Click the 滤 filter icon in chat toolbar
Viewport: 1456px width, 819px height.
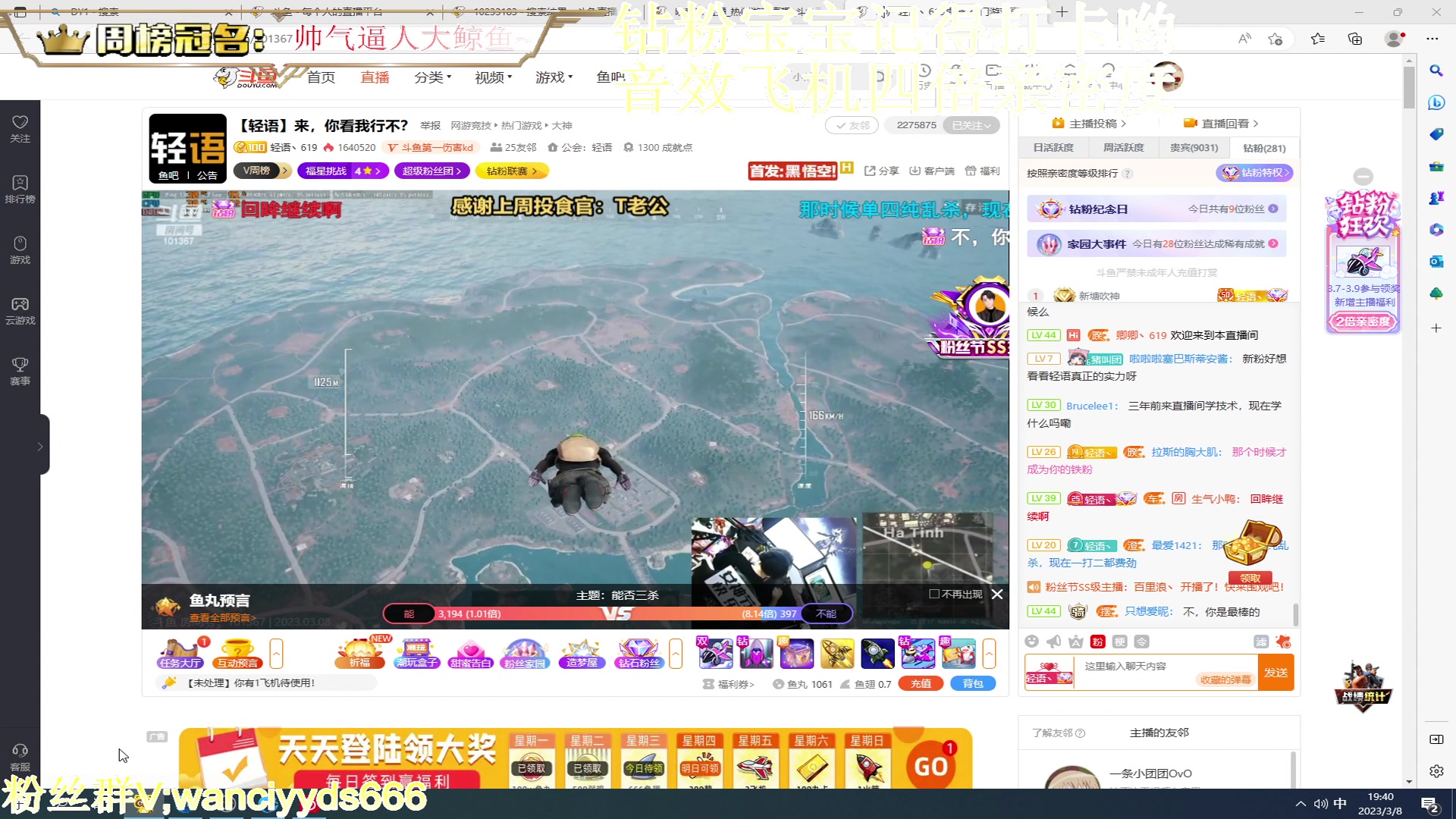1261,642
